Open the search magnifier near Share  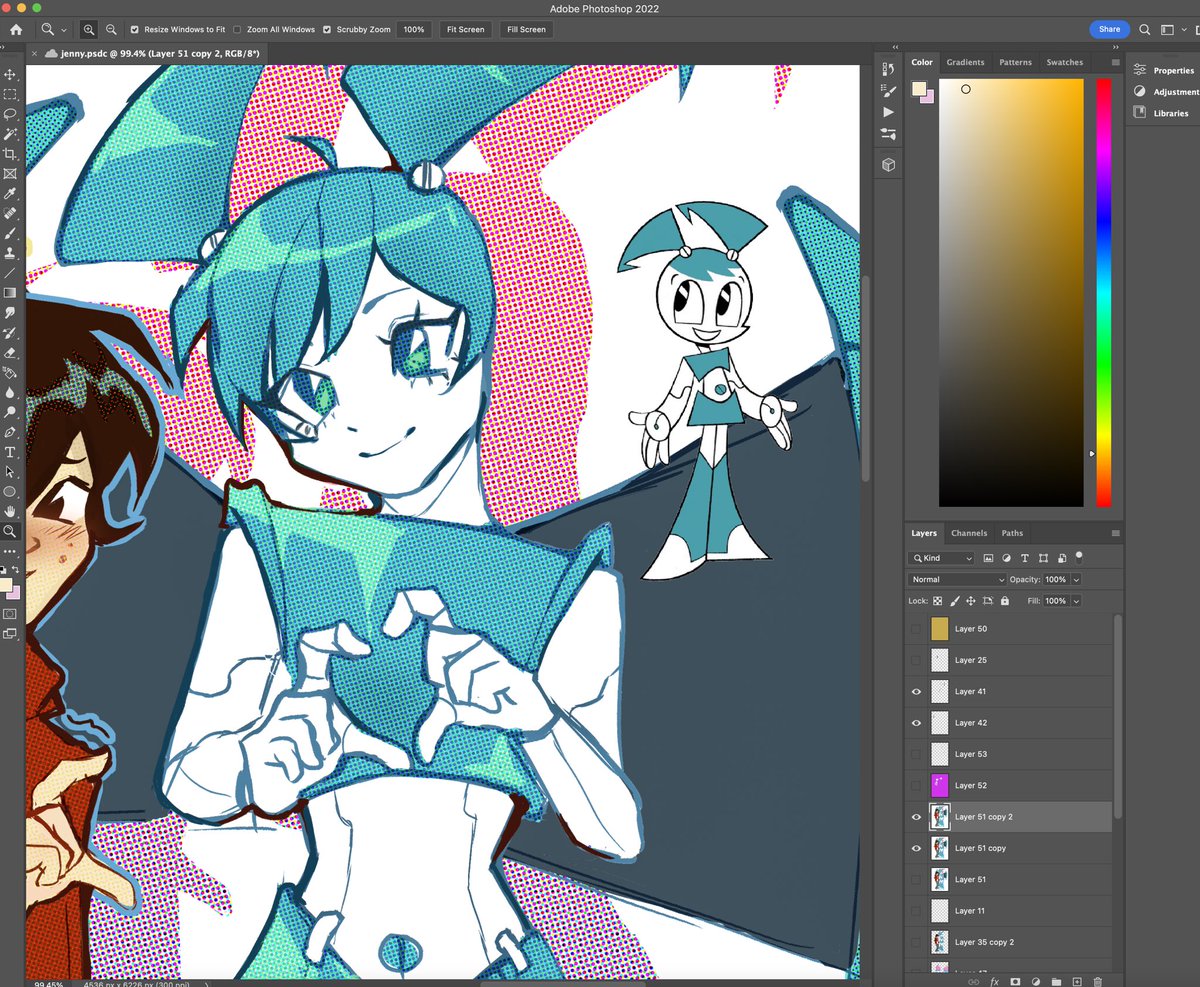pos(1145,29)
